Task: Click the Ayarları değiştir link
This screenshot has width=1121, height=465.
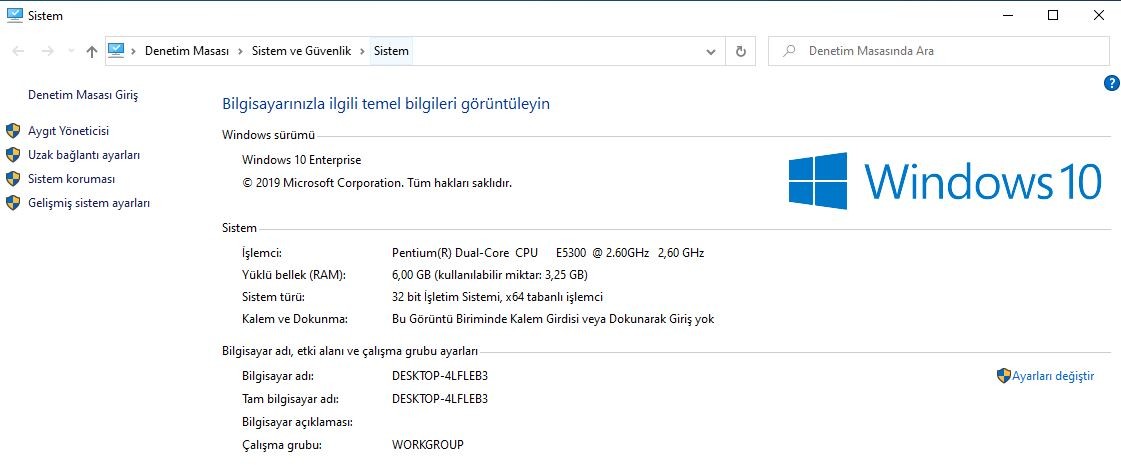Action: tap(1053, 376)
